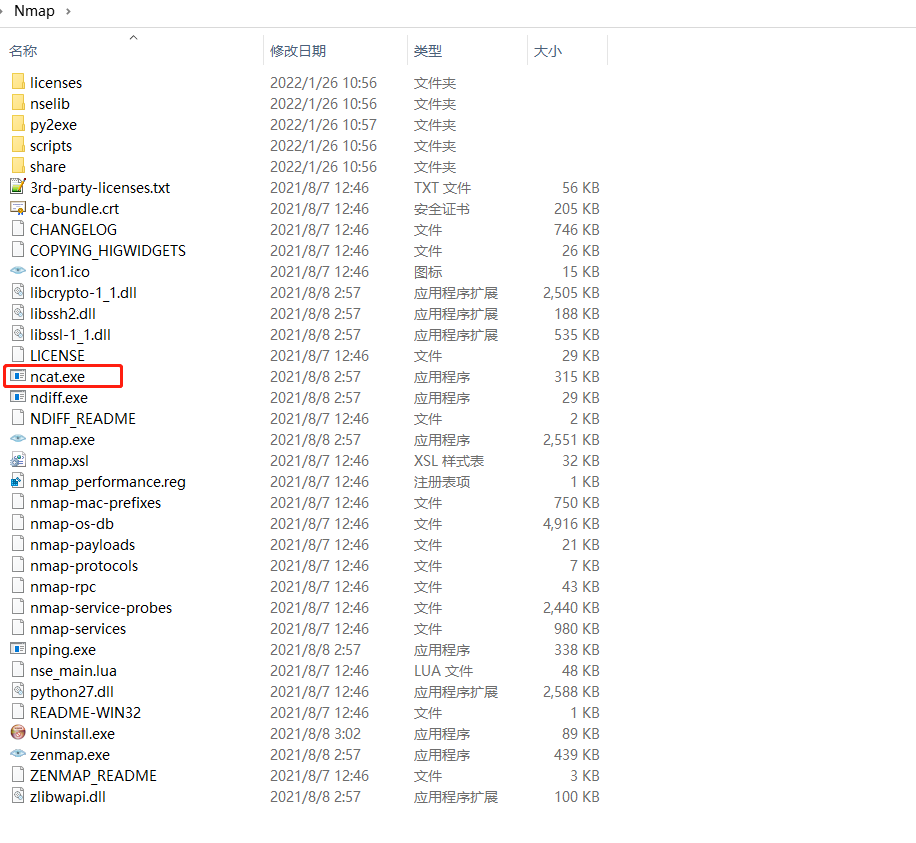916x843 pixels.
Task: Sort by the 大小 column header
Action: (x=547, y=51)
